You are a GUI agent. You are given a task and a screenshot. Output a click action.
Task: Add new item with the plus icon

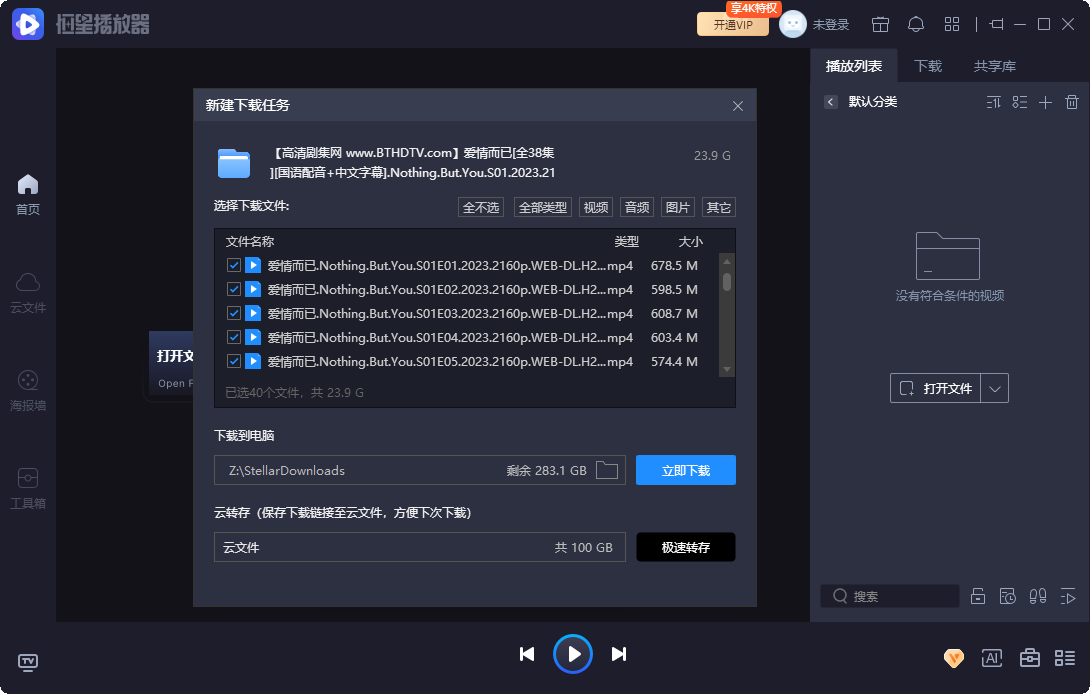click(1045, 101)
